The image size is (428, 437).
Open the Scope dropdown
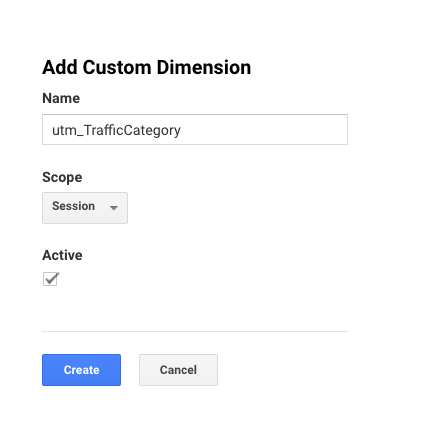85,208
